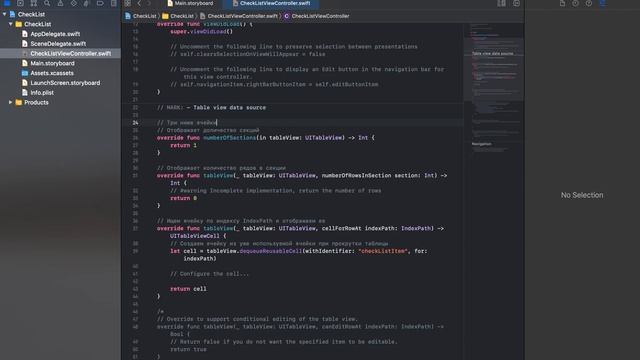Image resolution: width=640 pixels, height=360 pixels.
Task: Click the cellForRowAt parameter label
Action: 341,229
